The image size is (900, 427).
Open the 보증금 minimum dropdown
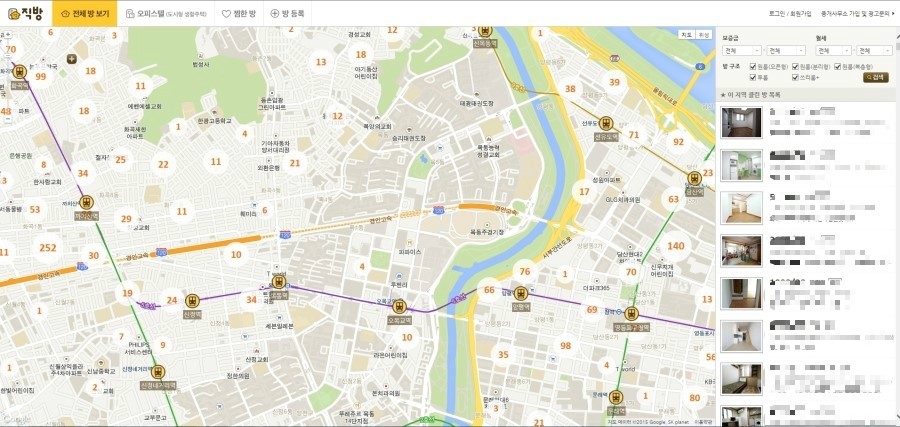click(742, 51)
